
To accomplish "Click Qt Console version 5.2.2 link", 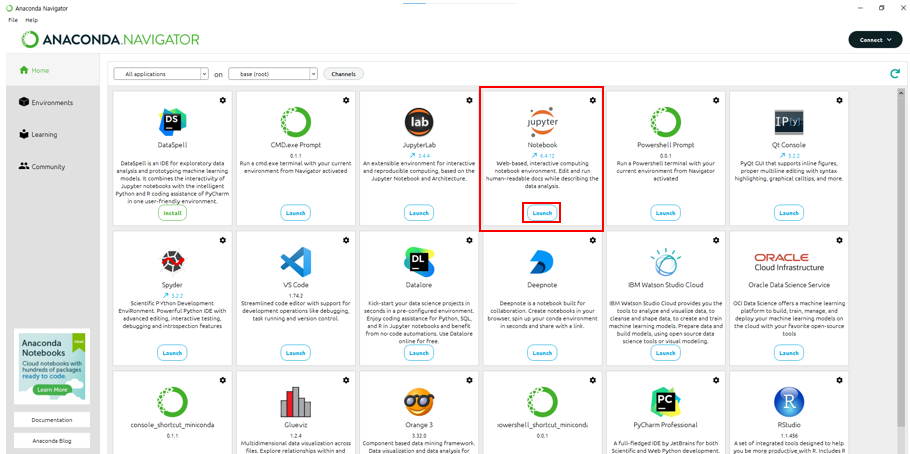I will (789, 156).
